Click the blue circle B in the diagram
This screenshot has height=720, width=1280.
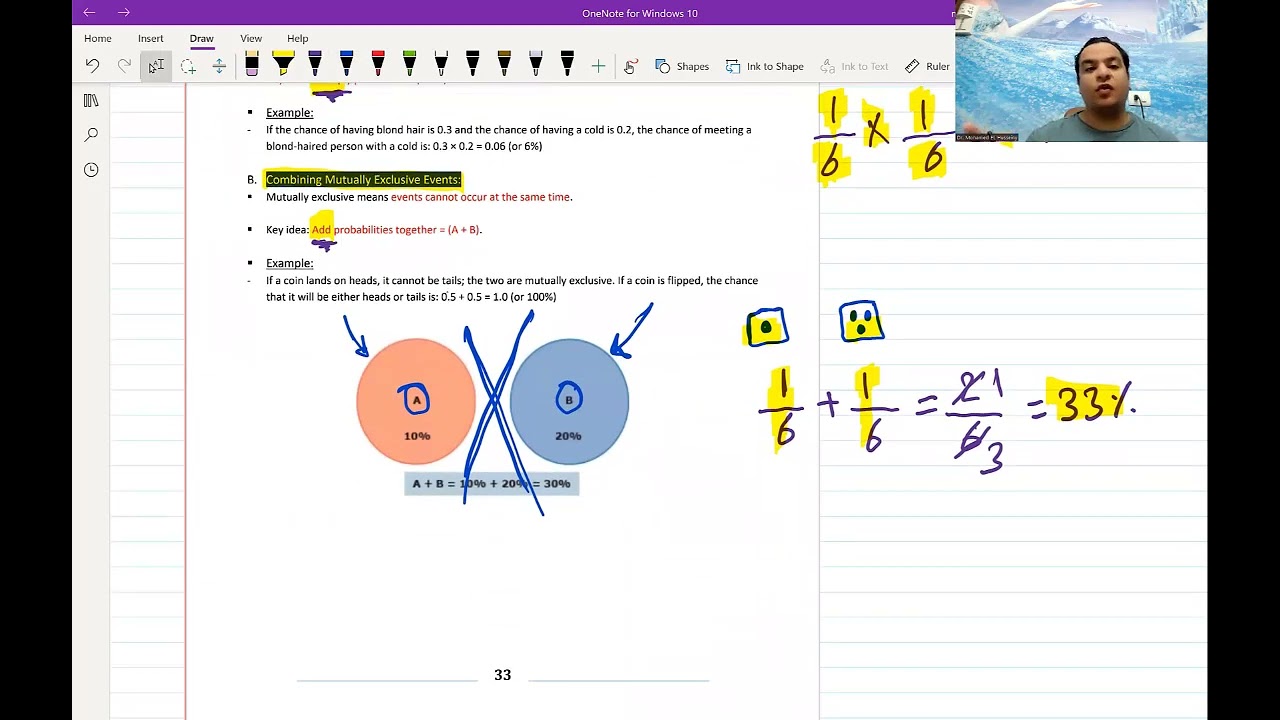[x=569, y=401]
